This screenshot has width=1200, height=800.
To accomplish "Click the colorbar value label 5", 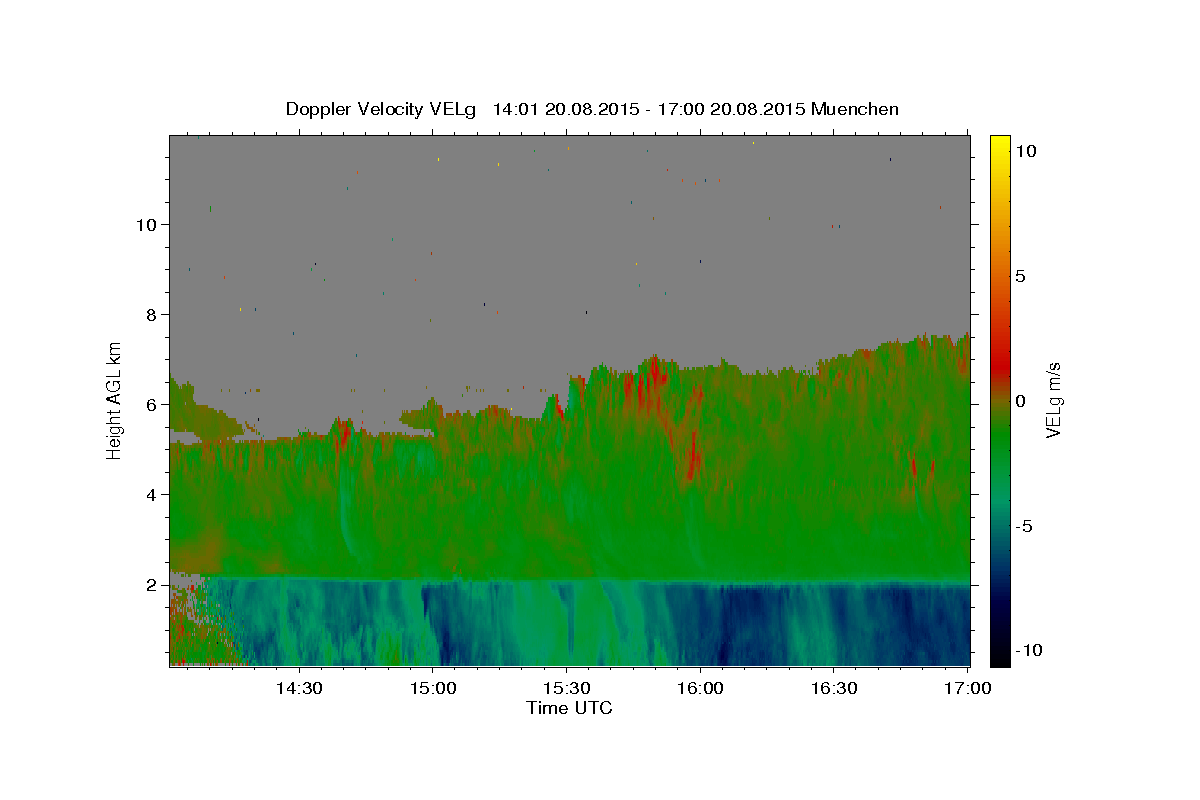I will click(1020, 276).
